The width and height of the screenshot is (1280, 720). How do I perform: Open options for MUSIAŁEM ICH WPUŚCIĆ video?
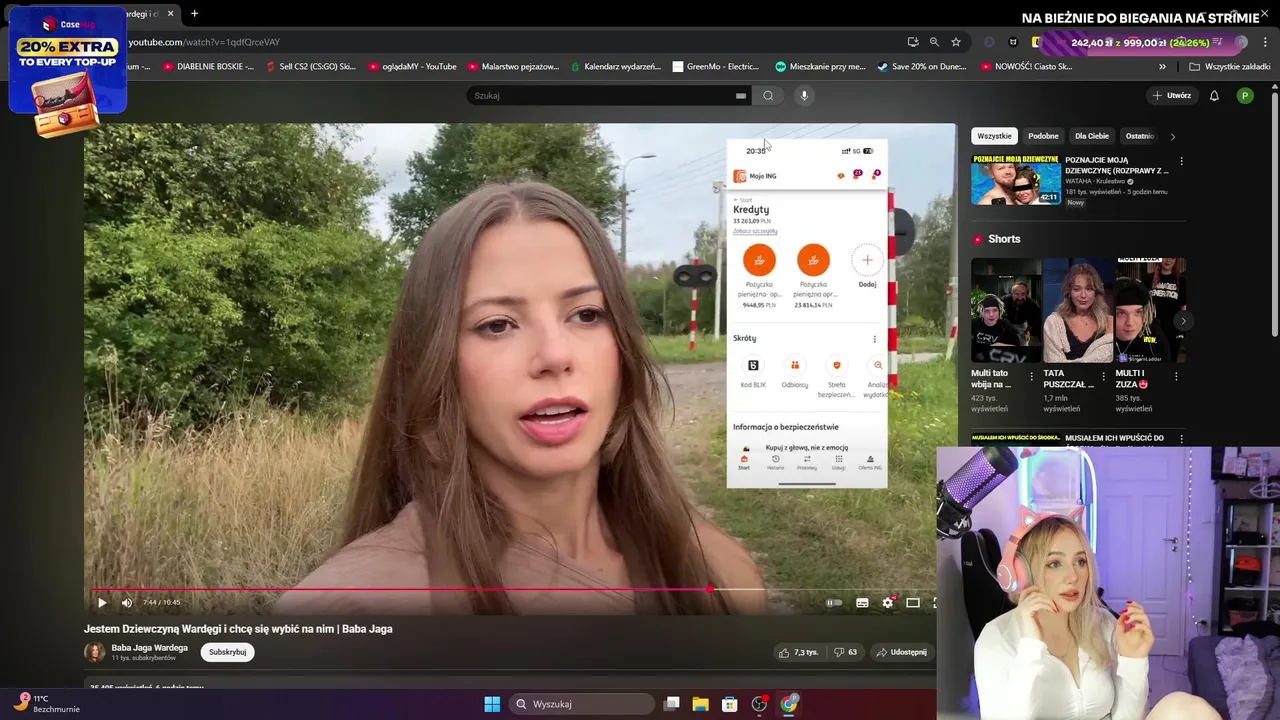point(1181,439)
